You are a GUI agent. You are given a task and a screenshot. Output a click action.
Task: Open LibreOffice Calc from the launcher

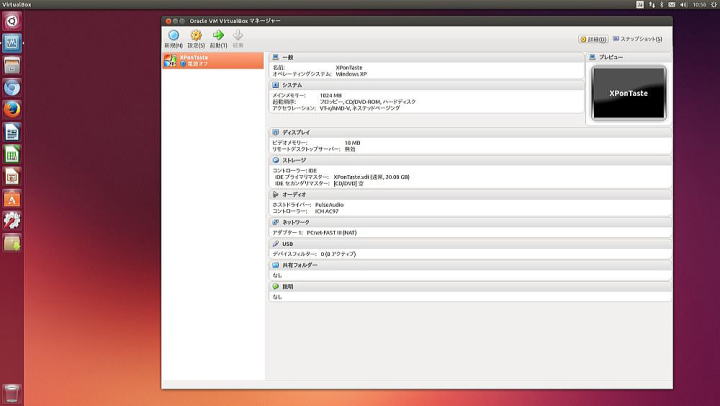tap(12, 154)
